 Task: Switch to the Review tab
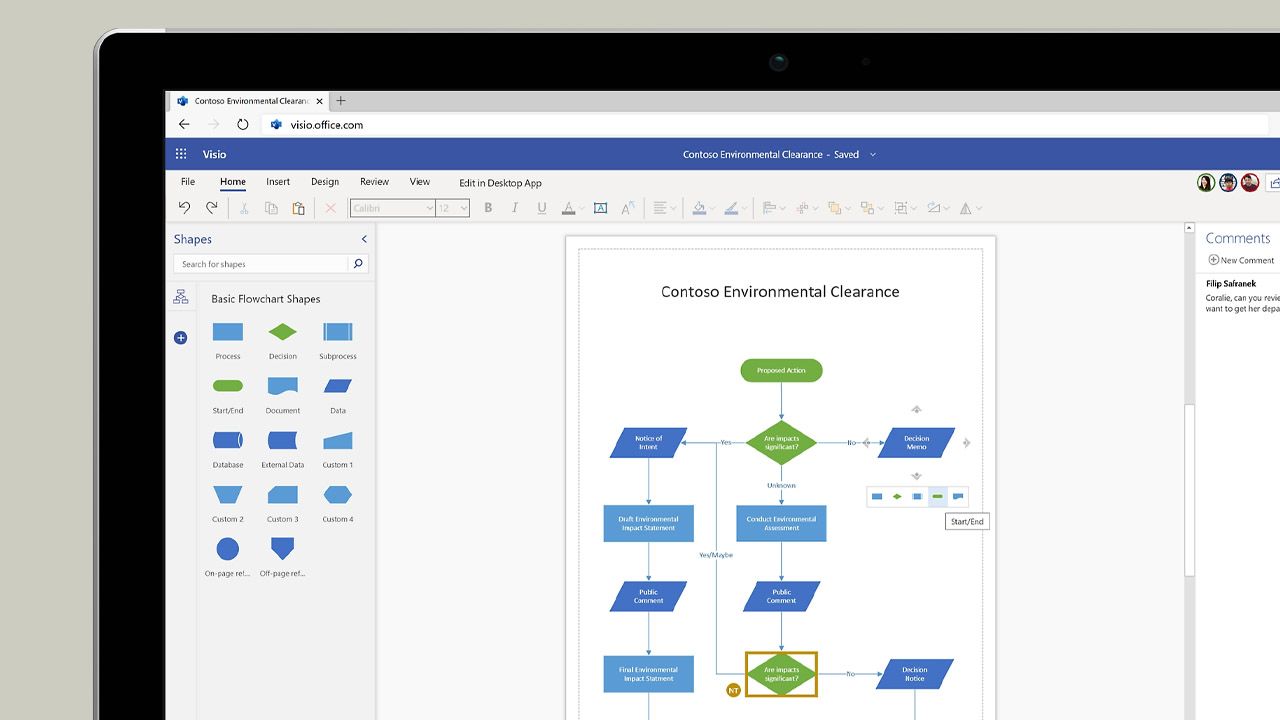(x=374, y=182)
